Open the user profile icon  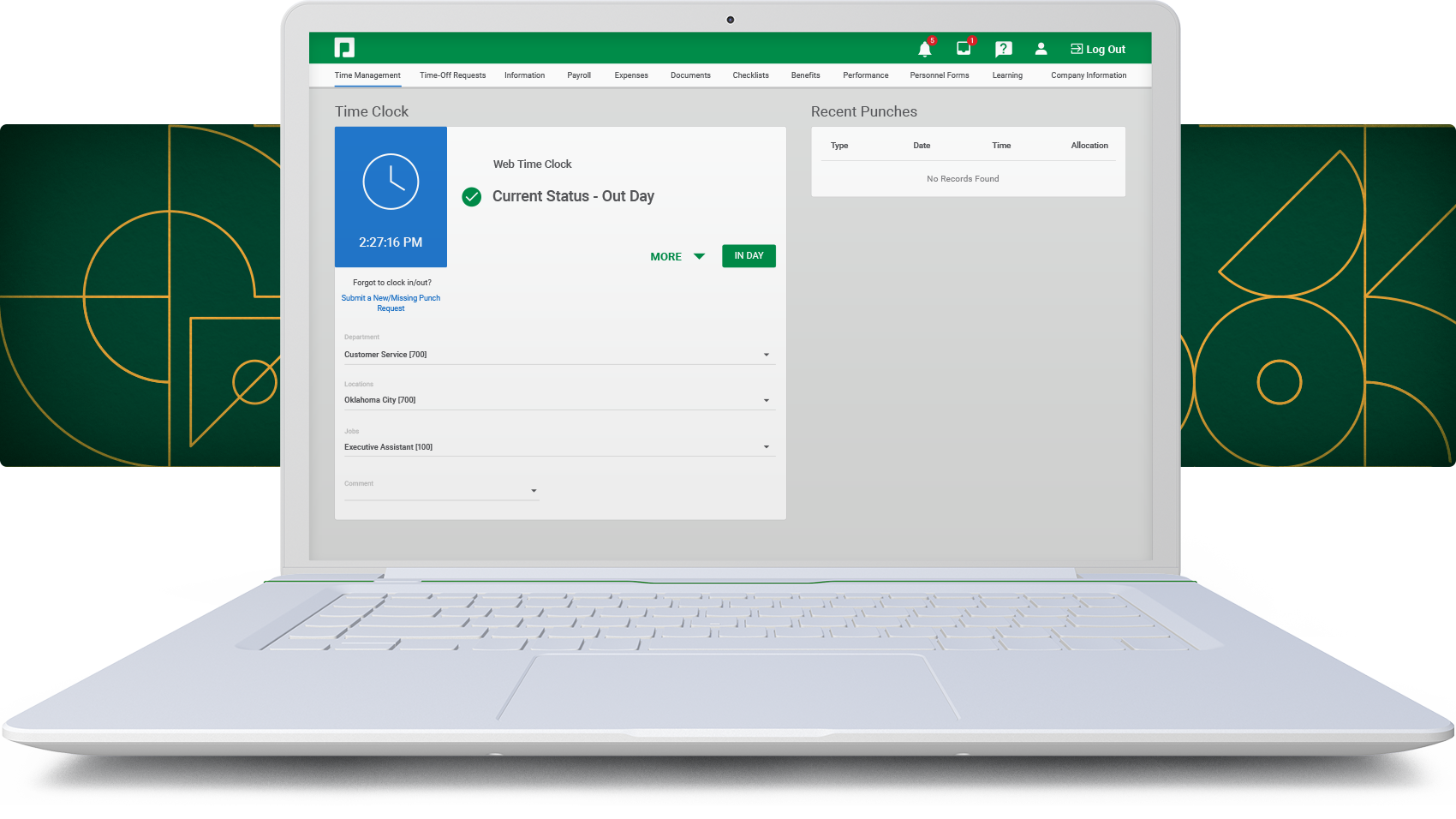[1041, 49]
